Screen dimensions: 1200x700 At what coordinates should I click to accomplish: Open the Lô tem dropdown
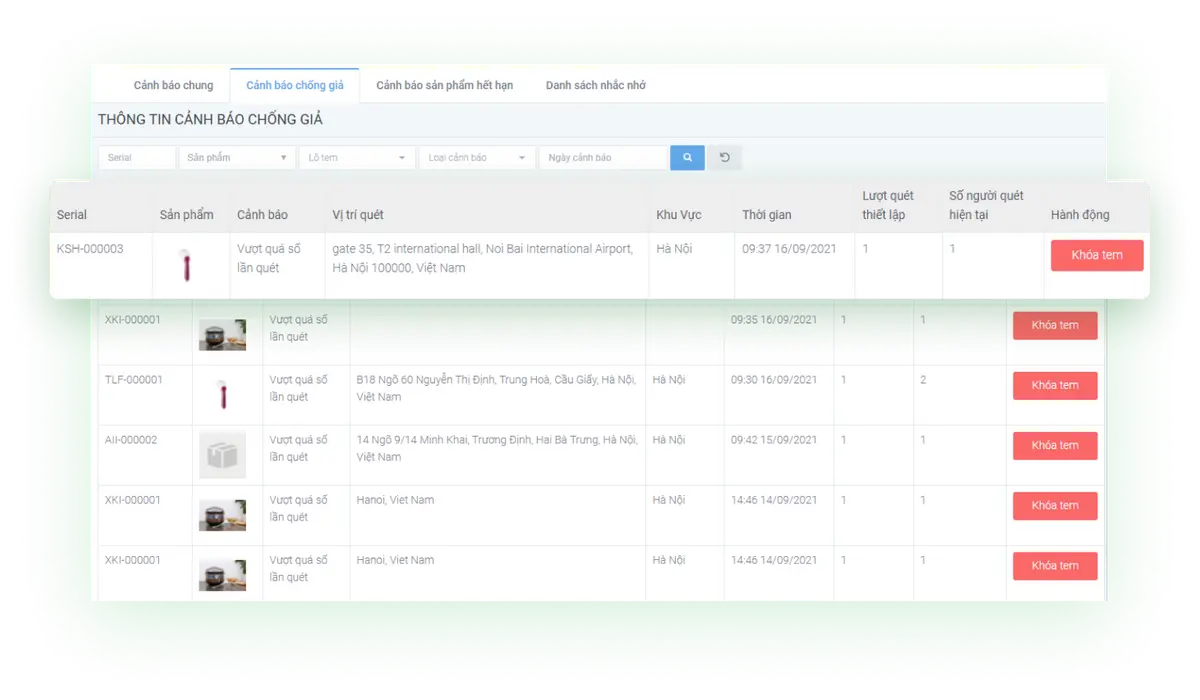click(356, 158)
